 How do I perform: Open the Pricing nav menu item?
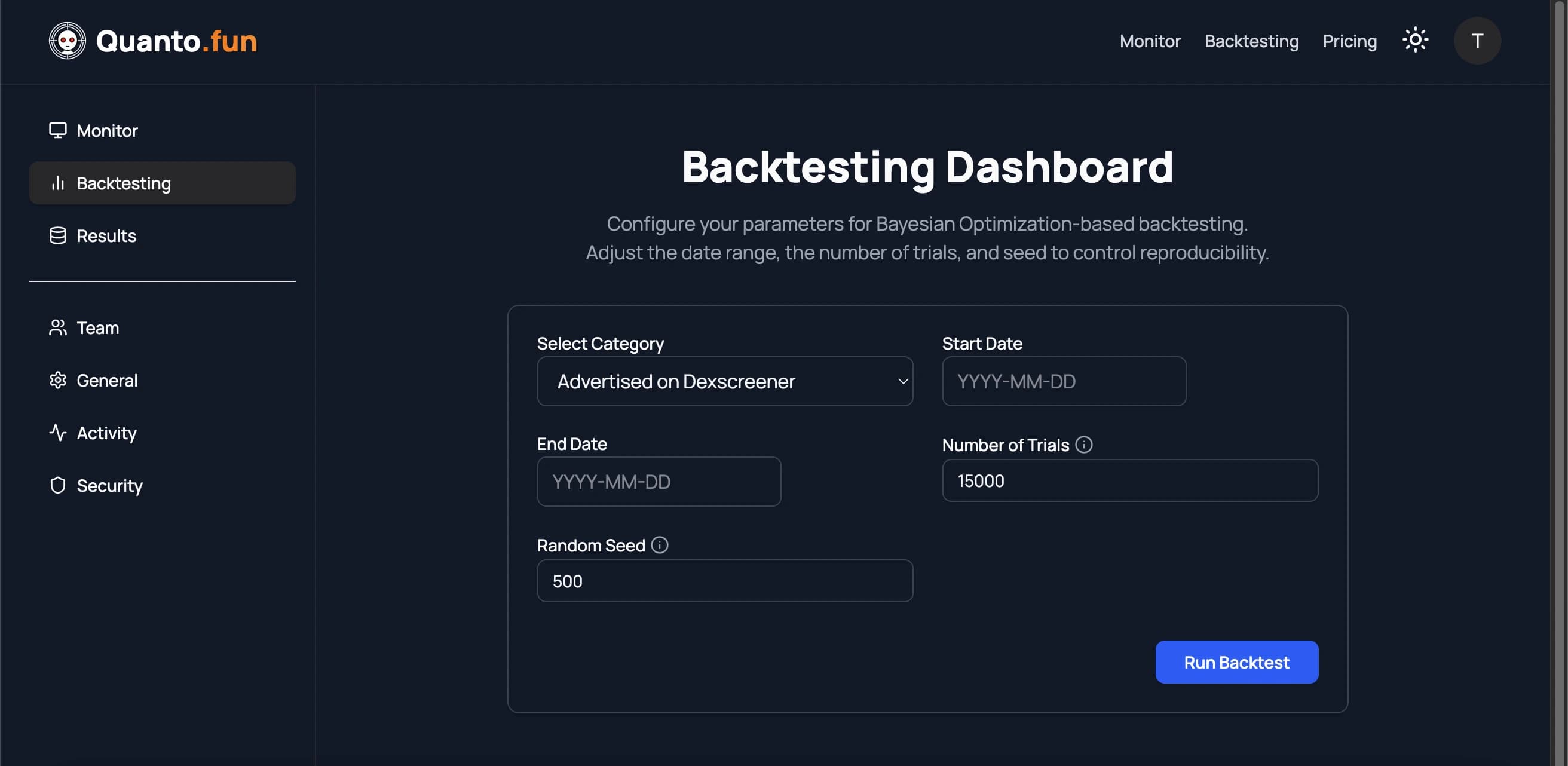coord(1350,40)
